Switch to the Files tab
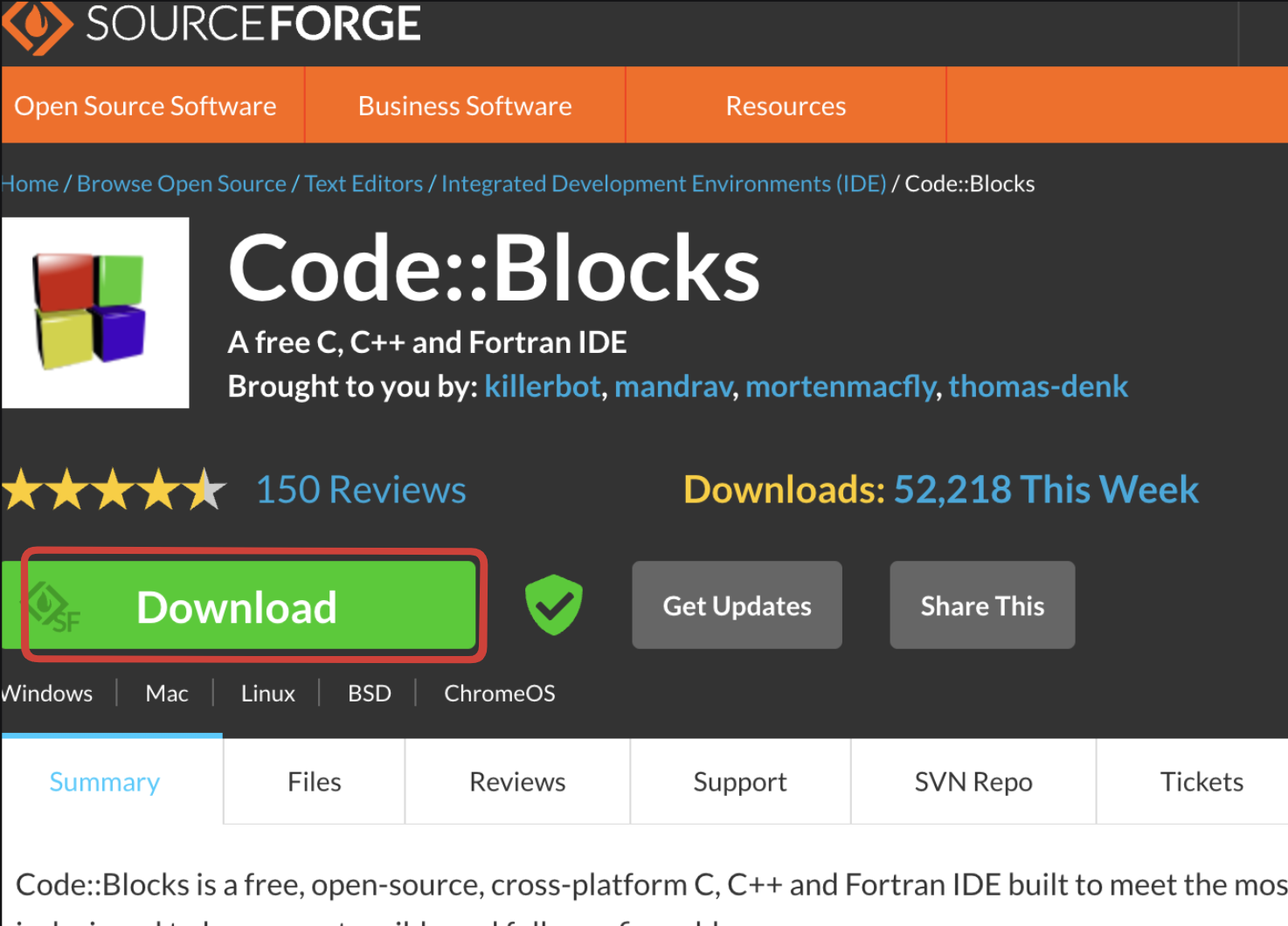 [314, 782]
